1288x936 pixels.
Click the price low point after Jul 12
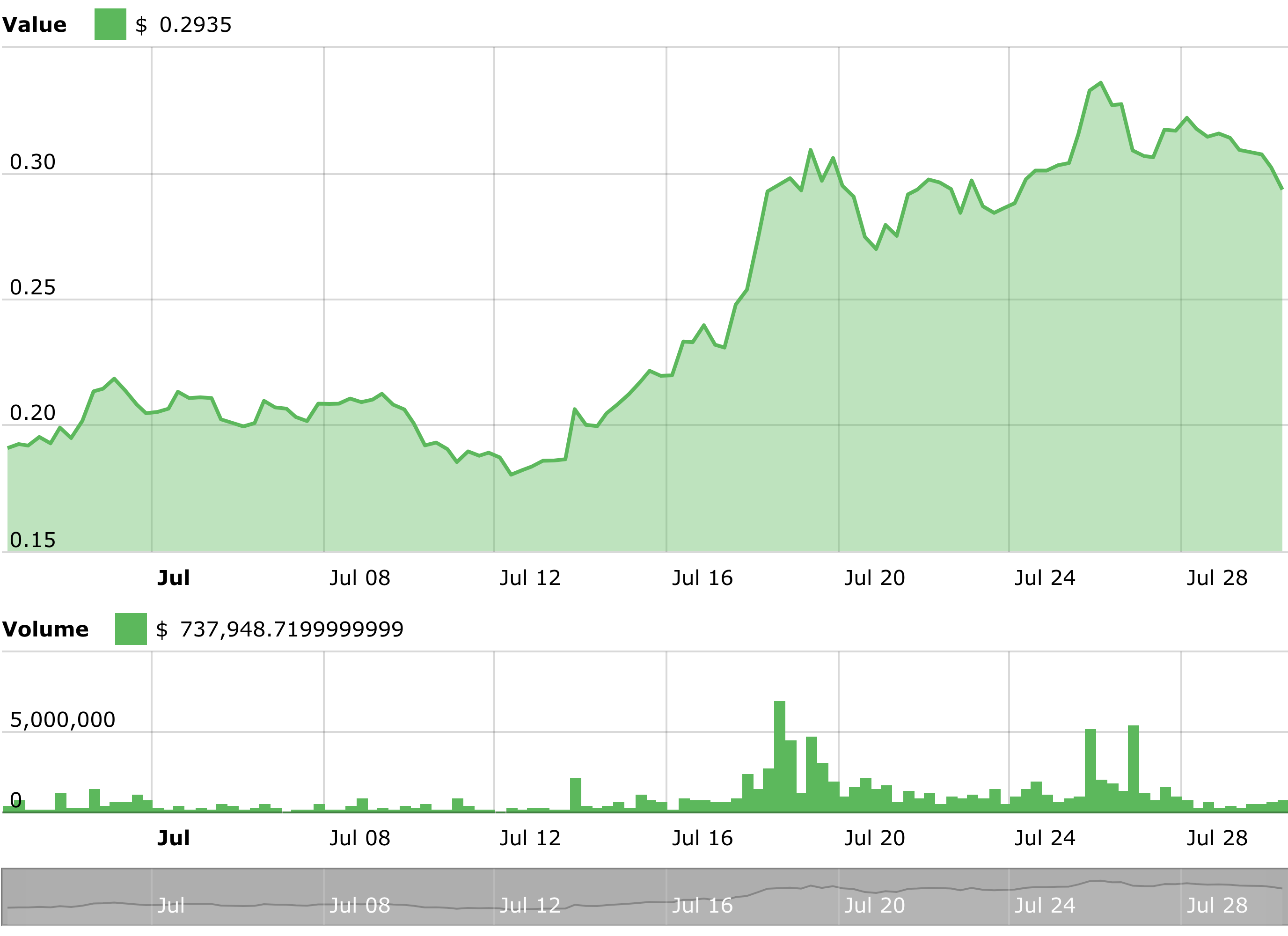[511, 474]
